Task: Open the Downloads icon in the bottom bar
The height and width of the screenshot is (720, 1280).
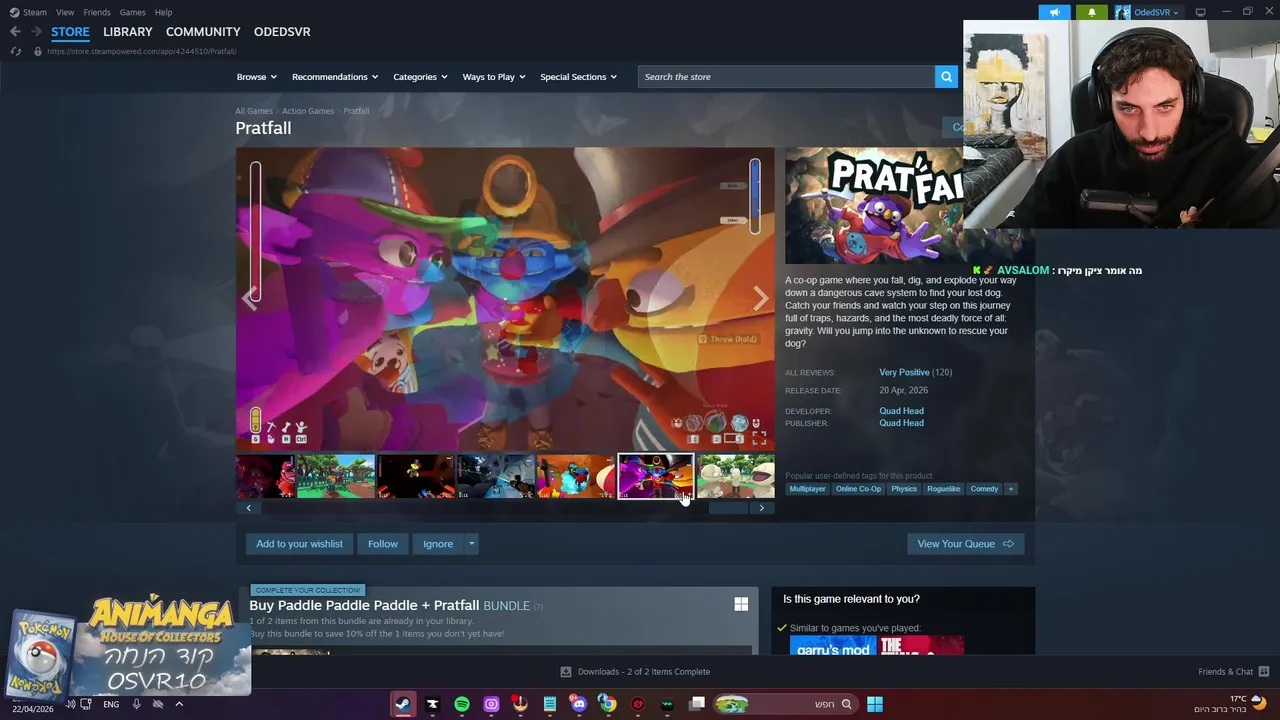Action: click(566, 672)
